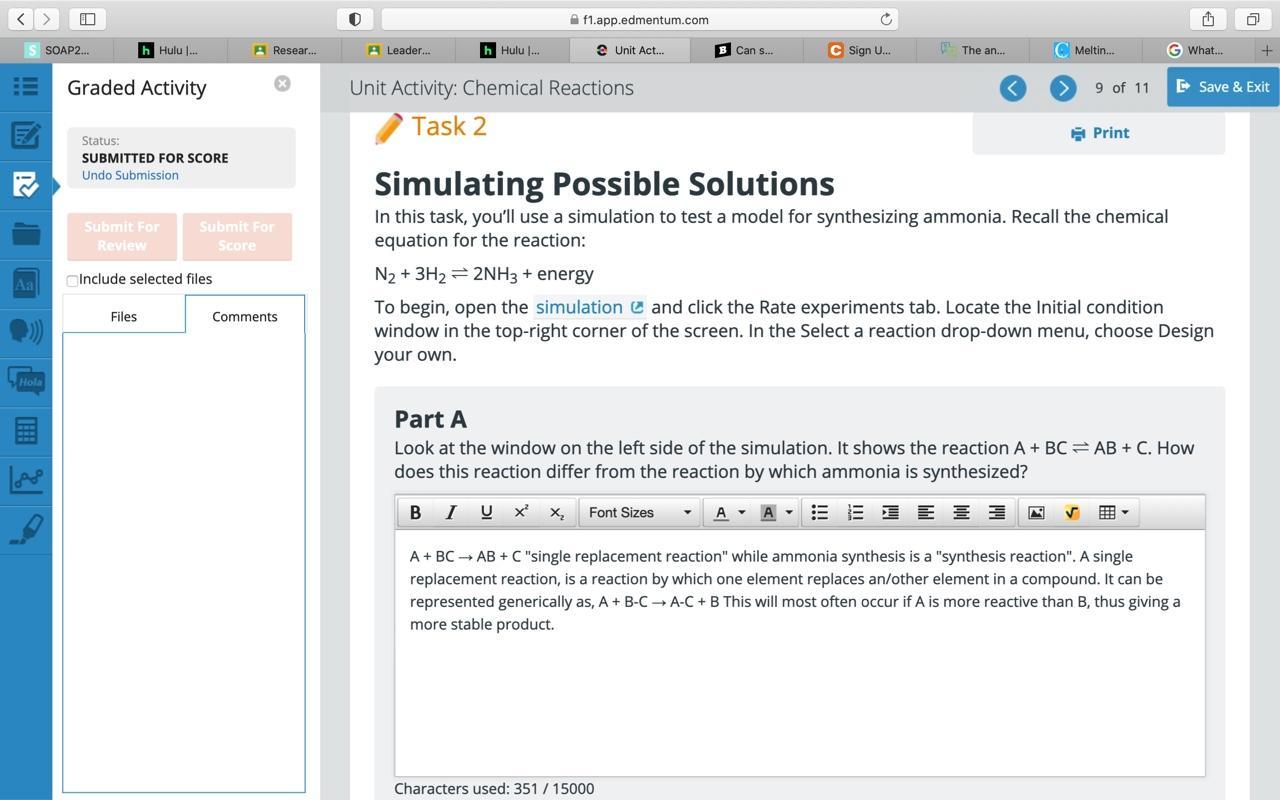The width and height of the screenshot is (1280, 800).
Task: Switch to the Leader... browser tab
Action: coord(399,50)
